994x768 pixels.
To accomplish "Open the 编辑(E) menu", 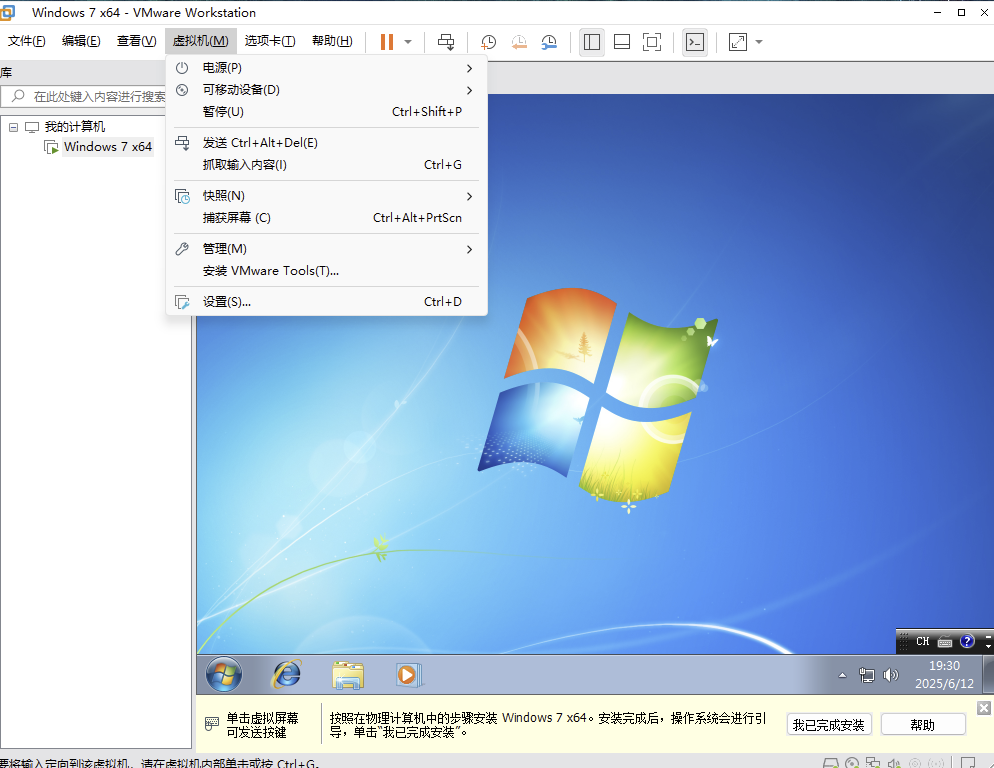I will 81,41.
